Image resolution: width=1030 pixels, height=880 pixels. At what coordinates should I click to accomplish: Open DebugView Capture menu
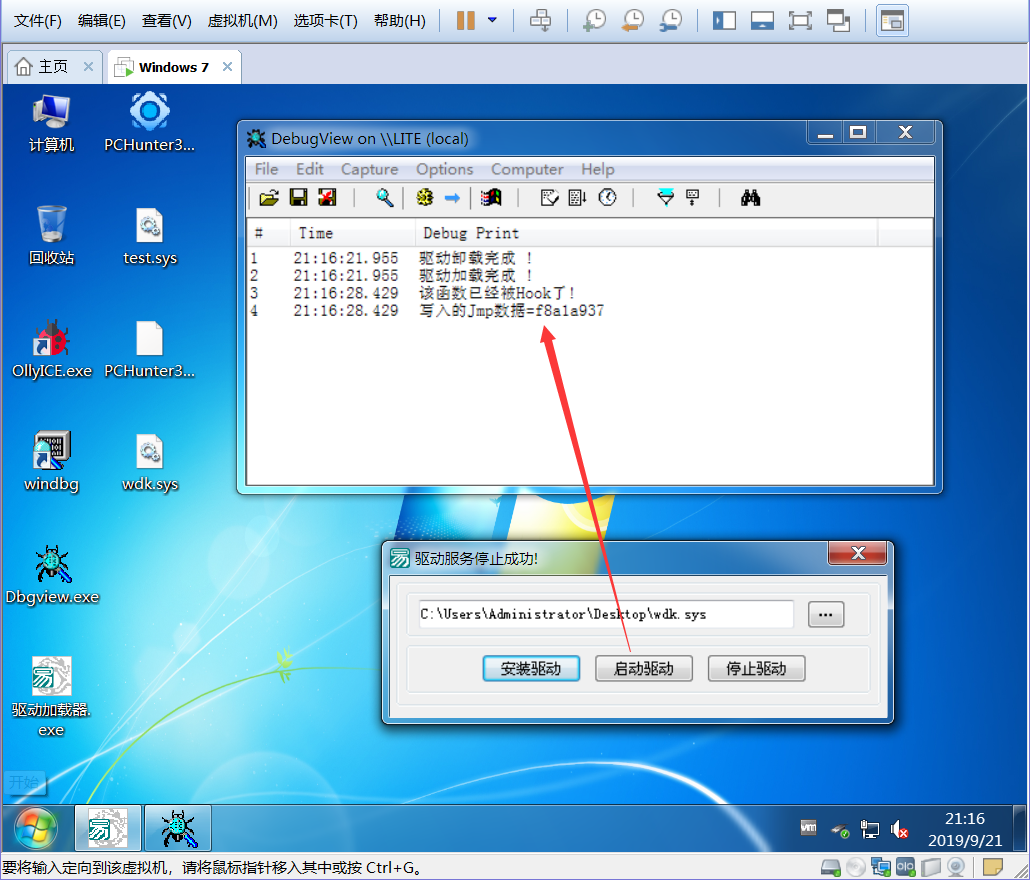[369, 169]
